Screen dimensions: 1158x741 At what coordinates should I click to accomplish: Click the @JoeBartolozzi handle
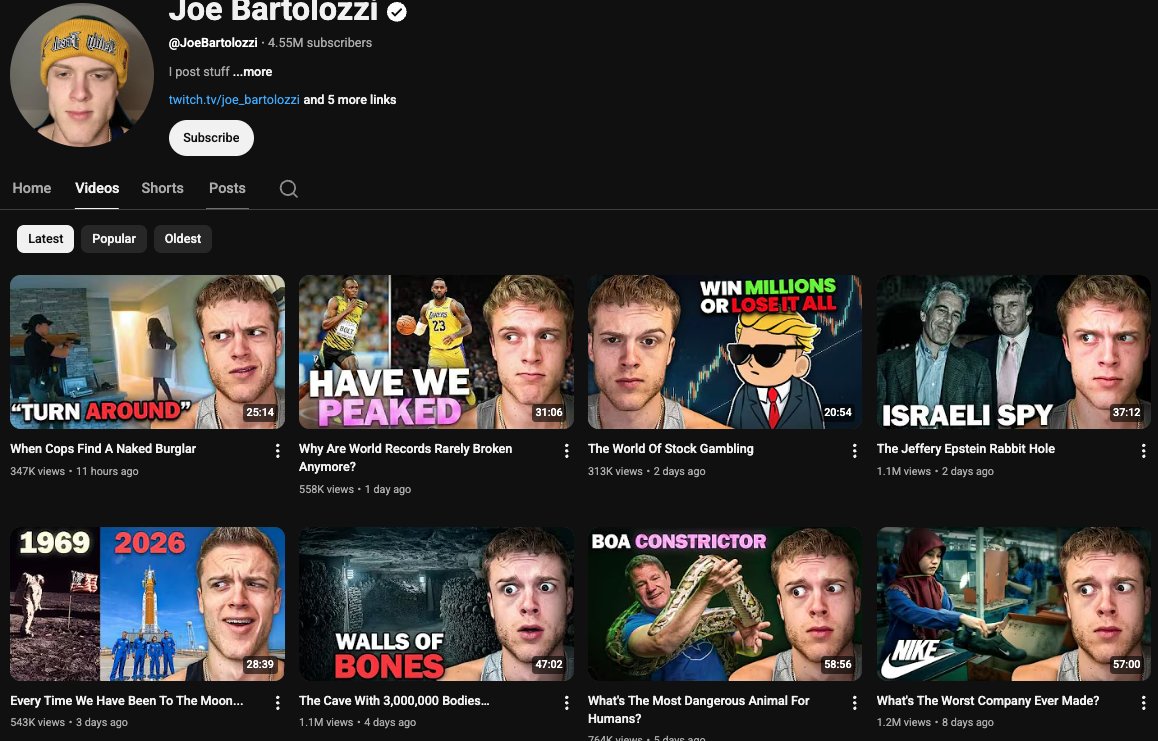213,43
